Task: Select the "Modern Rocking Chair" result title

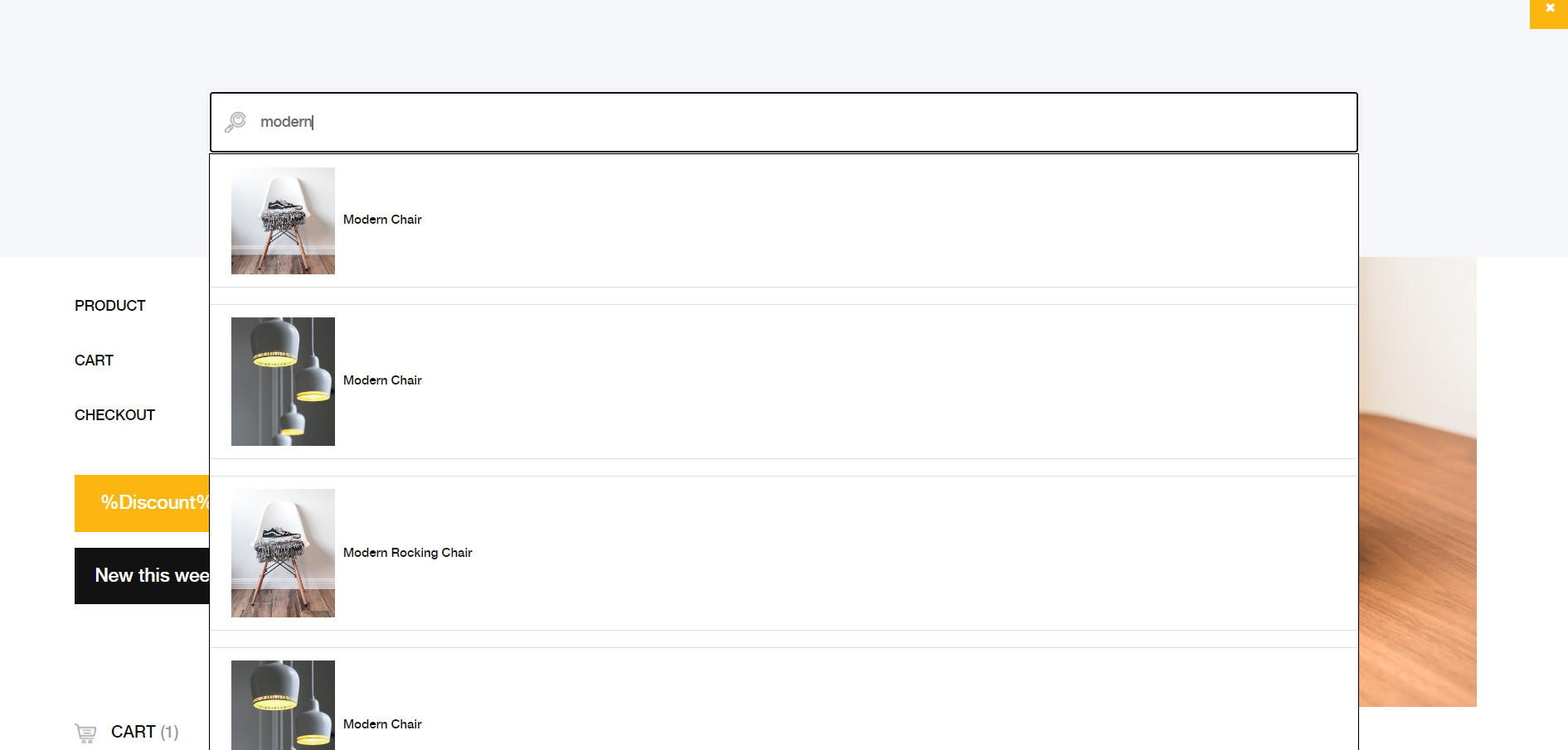Action: coord(407,553)
